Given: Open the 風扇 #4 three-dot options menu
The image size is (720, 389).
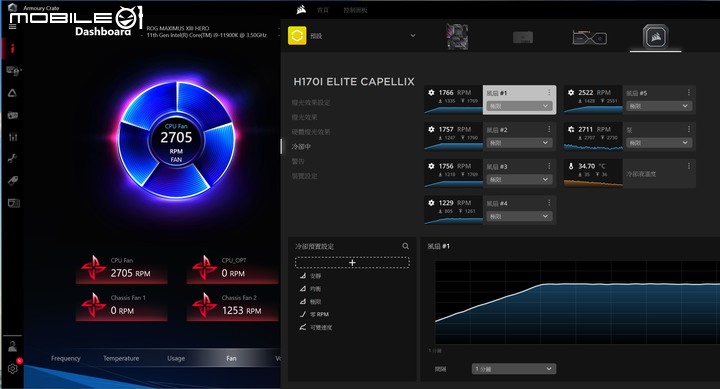Looking at the screenshot, I should [x=549, y=203].
